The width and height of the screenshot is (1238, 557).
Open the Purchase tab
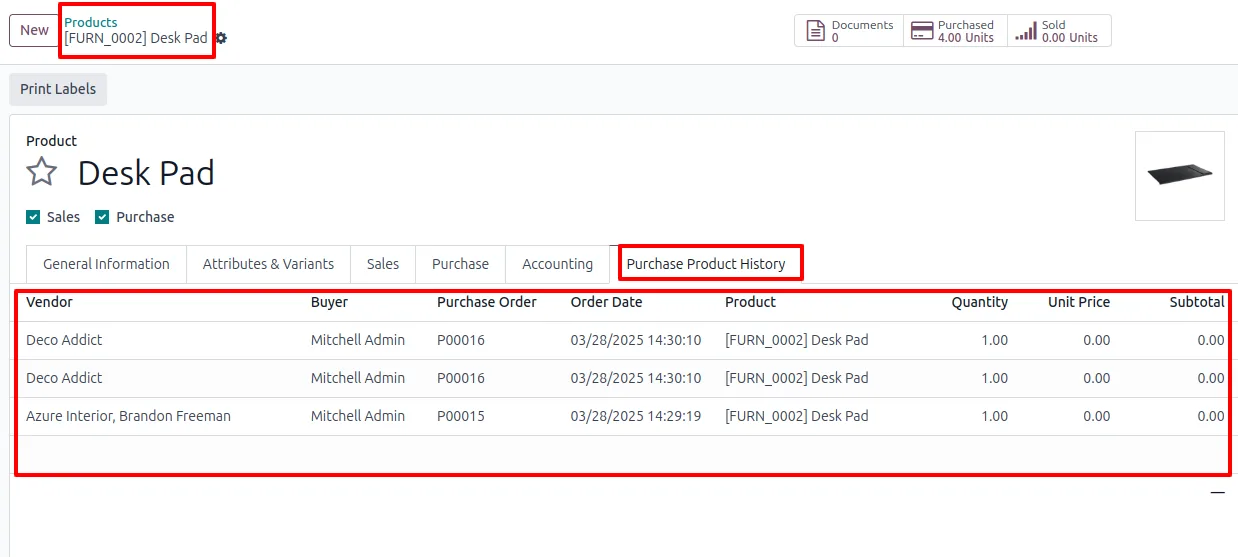460,264
